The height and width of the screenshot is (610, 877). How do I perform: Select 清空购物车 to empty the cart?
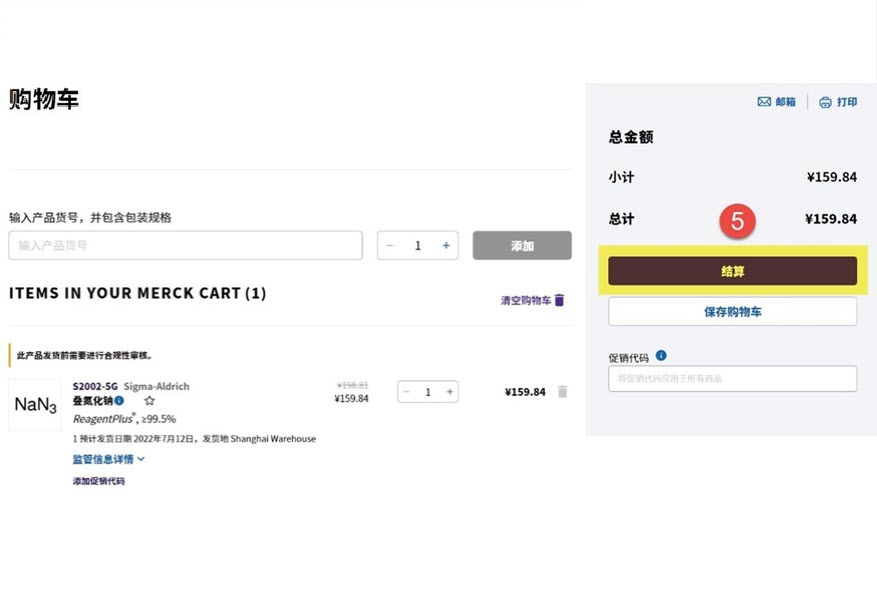[x=526, y=299]
